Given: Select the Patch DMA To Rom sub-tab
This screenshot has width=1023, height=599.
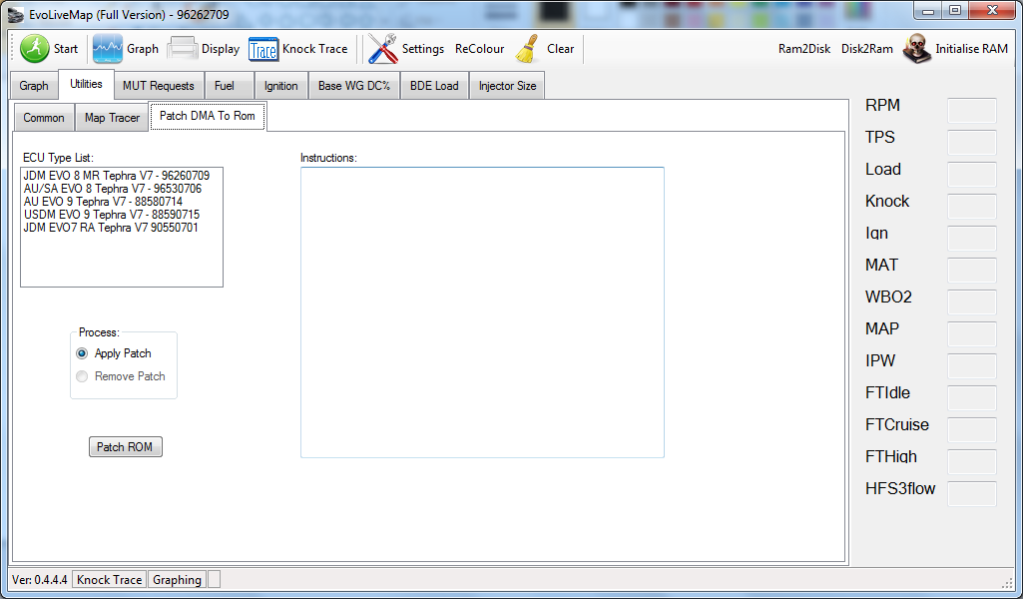Looking at the screenshot, I should click(x=207, y=116).
